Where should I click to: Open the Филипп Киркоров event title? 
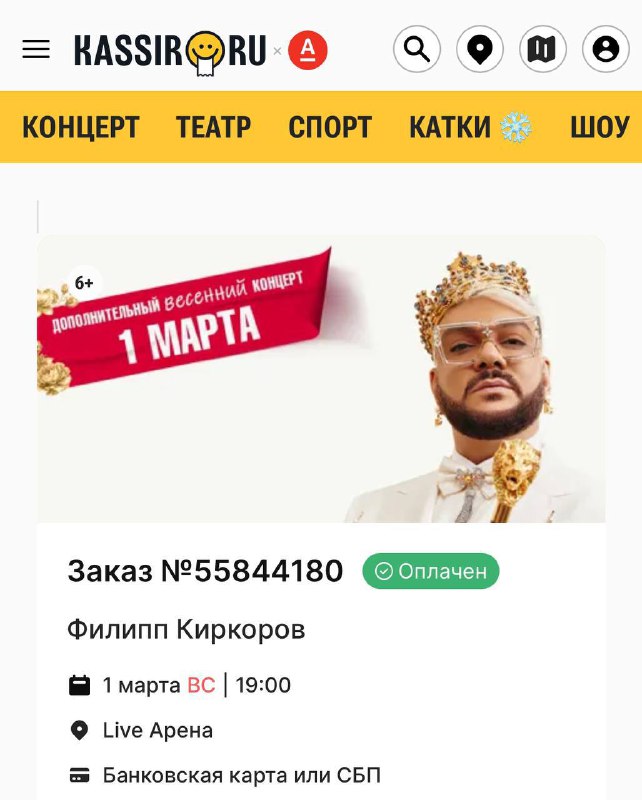186,629
